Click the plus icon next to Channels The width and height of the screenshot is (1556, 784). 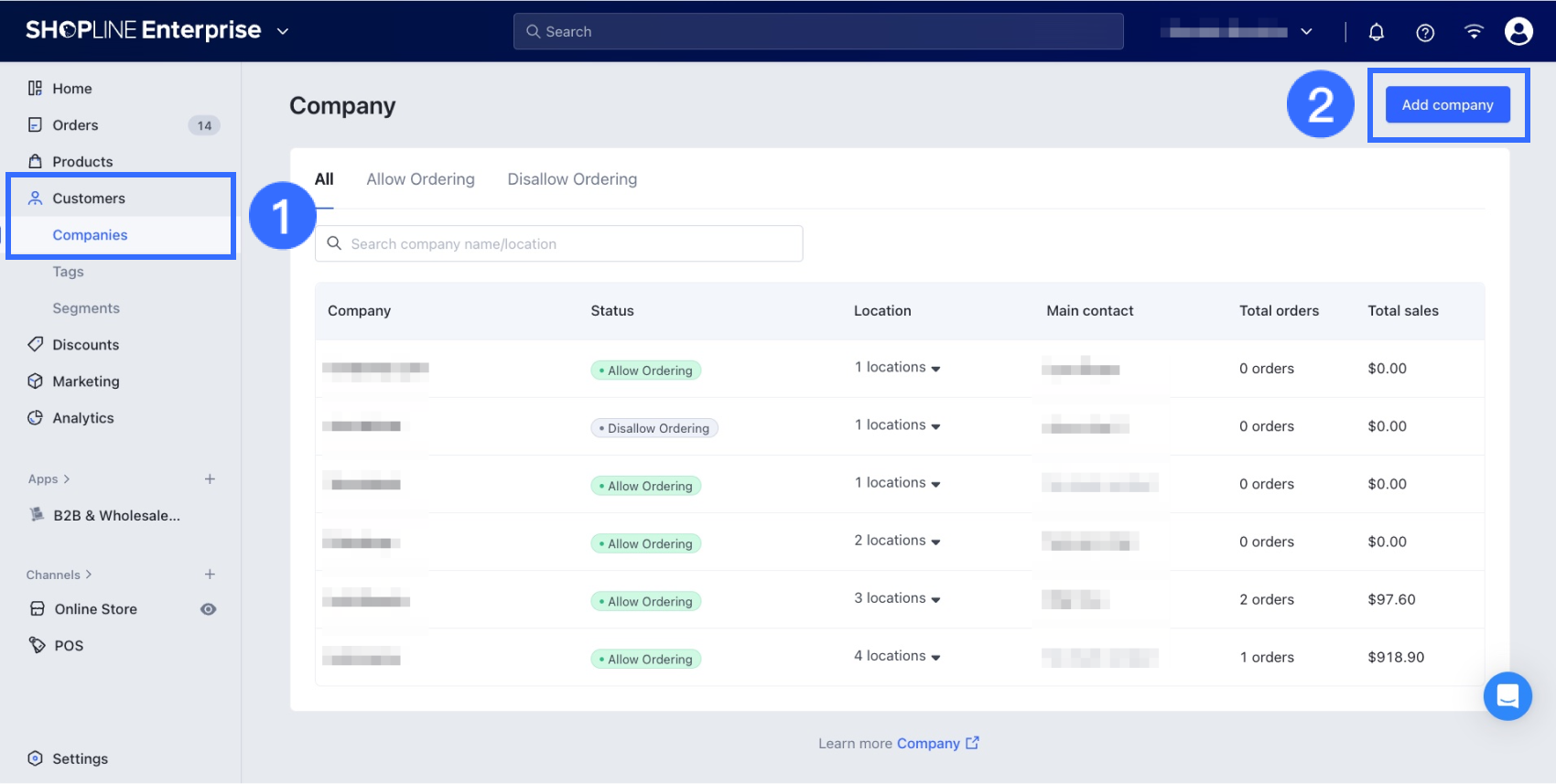point(210,575)
